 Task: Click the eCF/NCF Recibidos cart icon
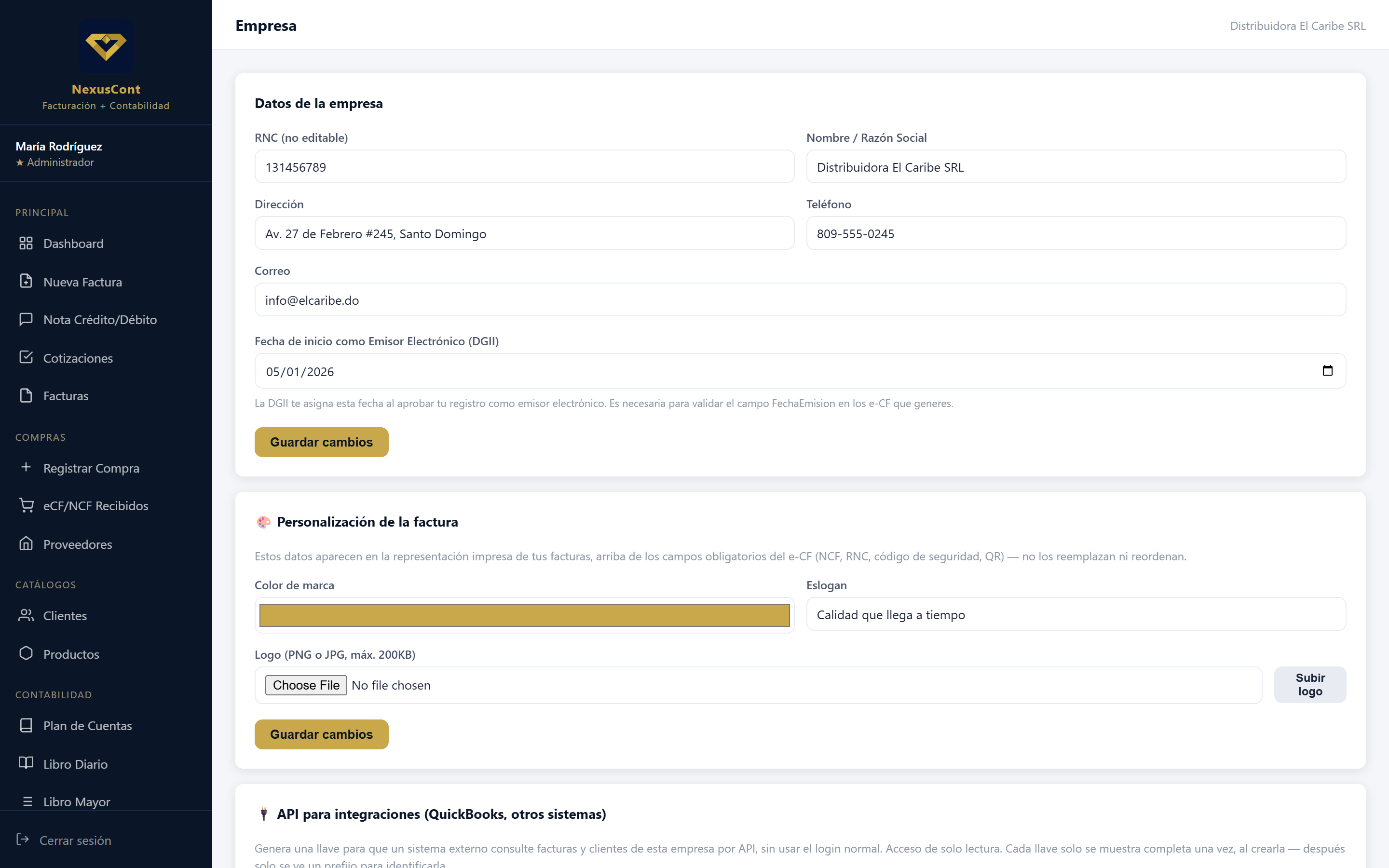26,505
